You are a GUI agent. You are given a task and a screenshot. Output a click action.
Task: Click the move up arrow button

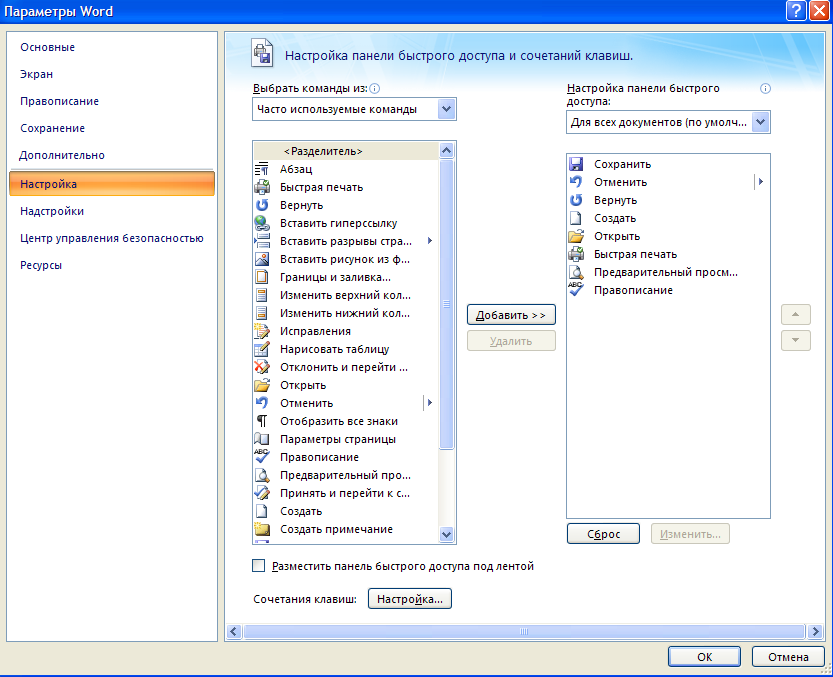click(795, 315)
